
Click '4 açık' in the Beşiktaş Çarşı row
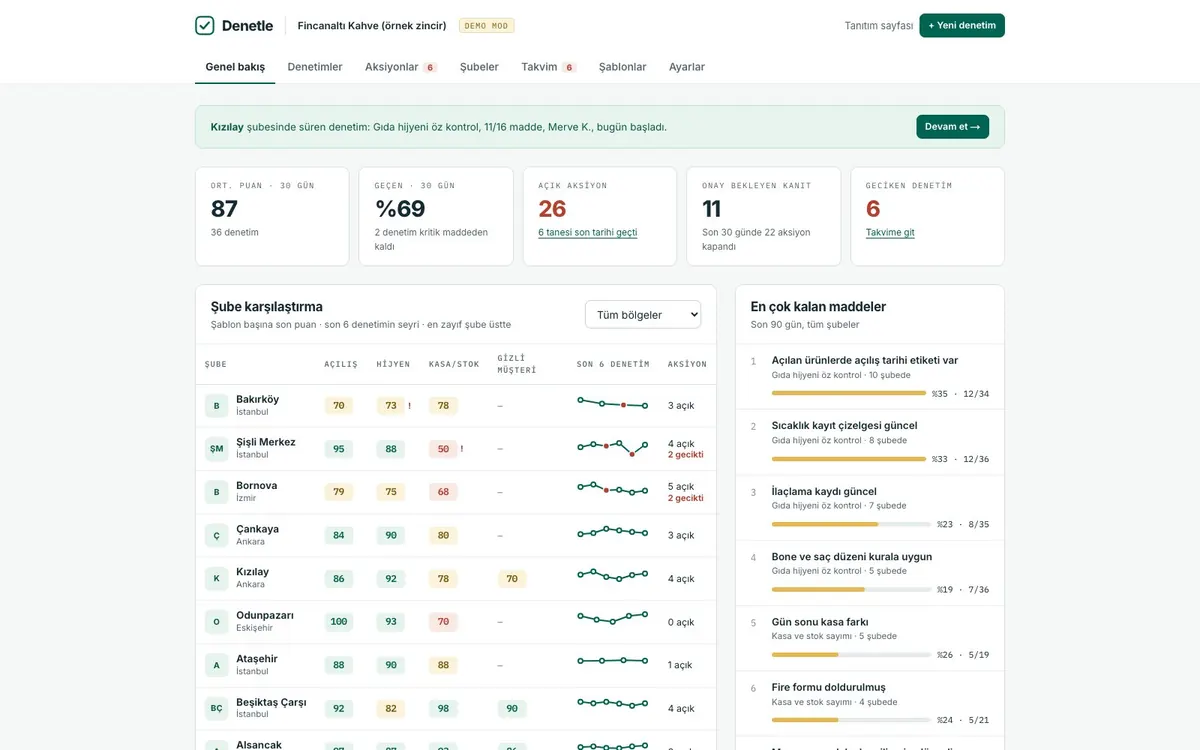[681, 709]
